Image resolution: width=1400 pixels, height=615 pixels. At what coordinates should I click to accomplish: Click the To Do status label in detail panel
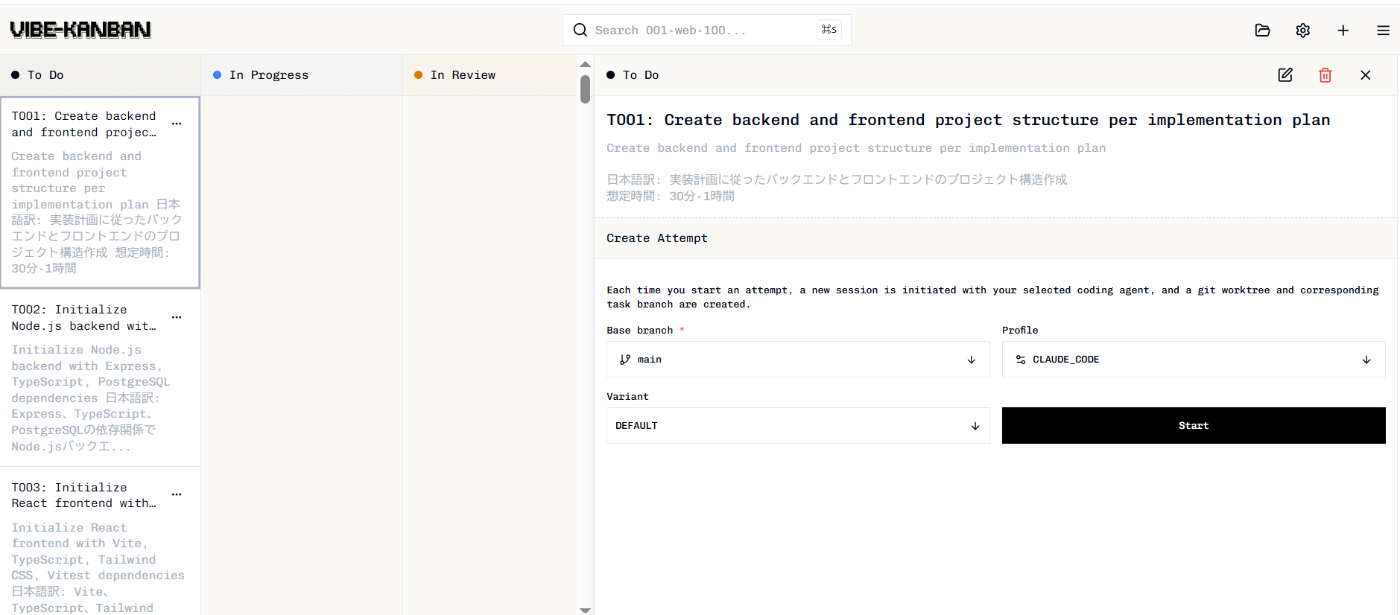point(641,75)
